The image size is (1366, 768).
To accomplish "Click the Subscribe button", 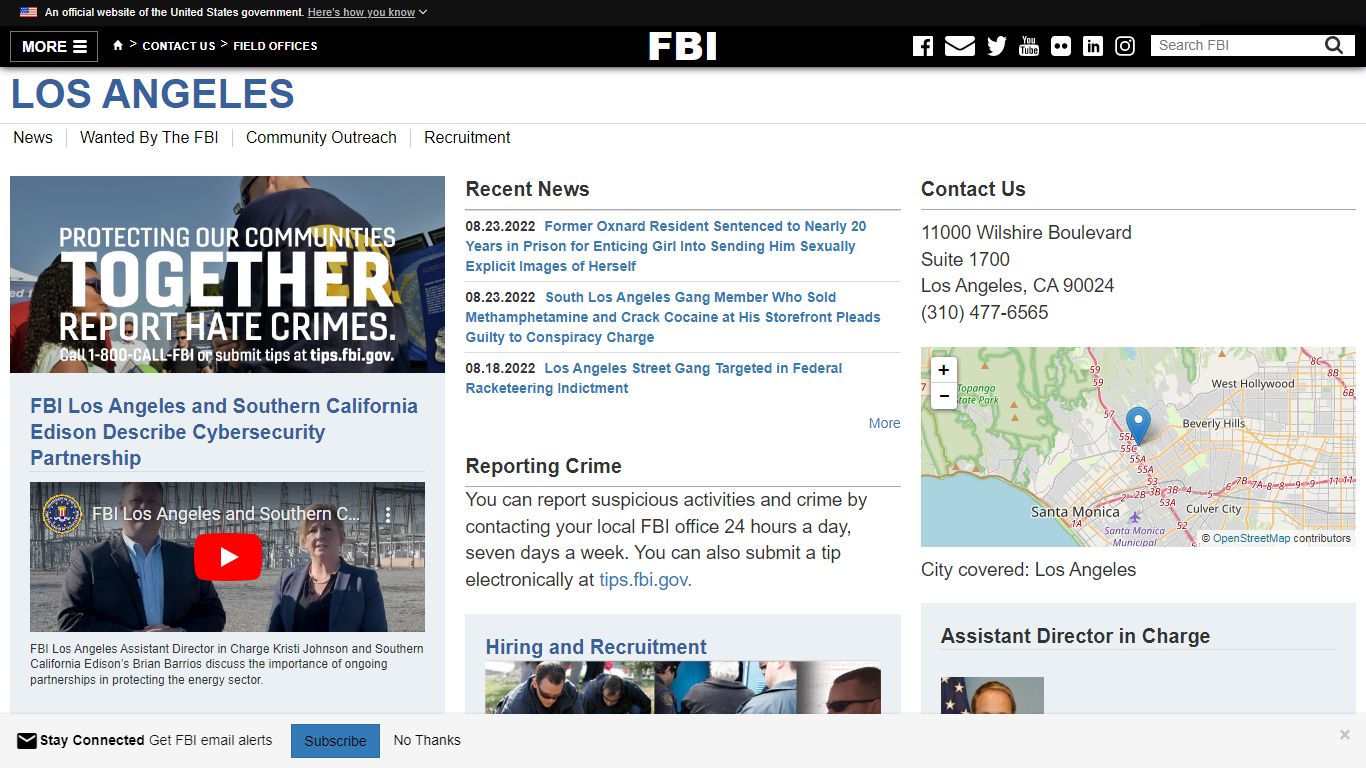I will (335, 741).
